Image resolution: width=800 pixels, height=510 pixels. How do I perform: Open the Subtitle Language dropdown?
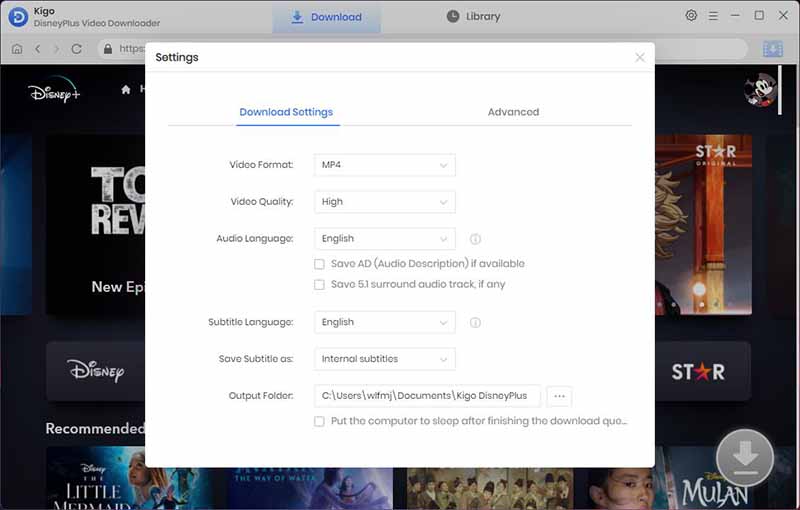[x=385, y=322]
